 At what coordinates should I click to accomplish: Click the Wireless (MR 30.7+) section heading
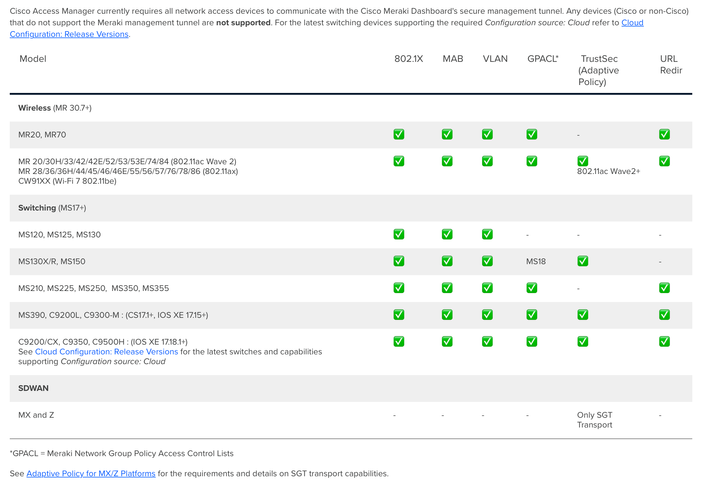pos(55,108)
